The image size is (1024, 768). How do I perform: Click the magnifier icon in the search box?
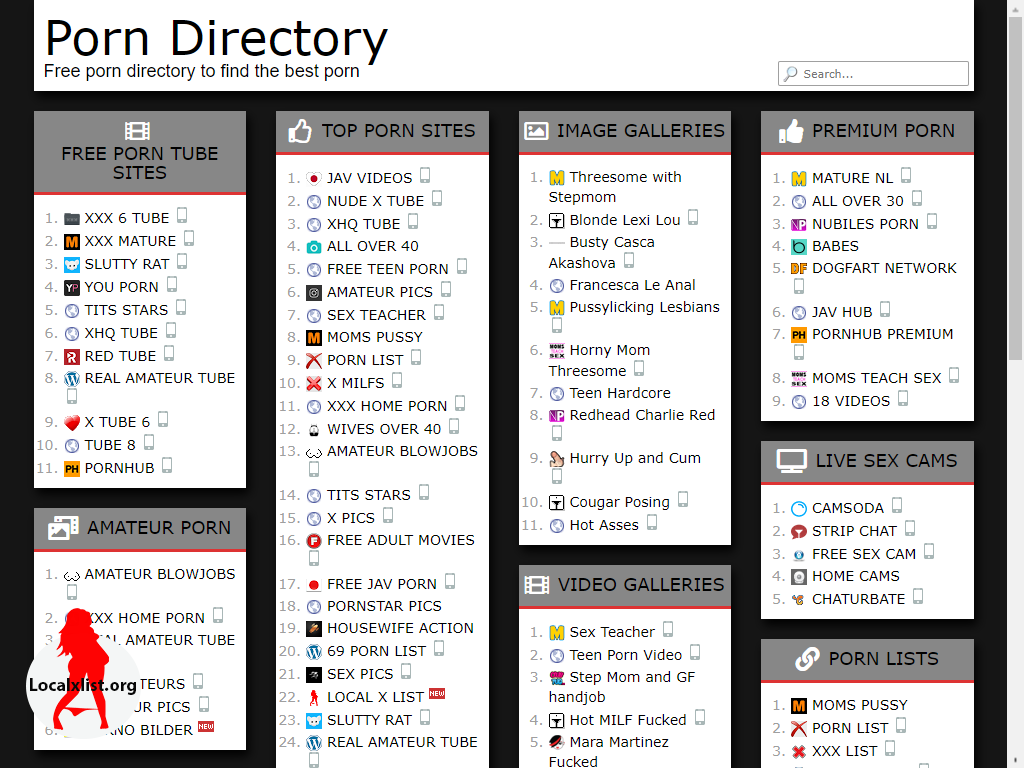[x=791, y=74]
